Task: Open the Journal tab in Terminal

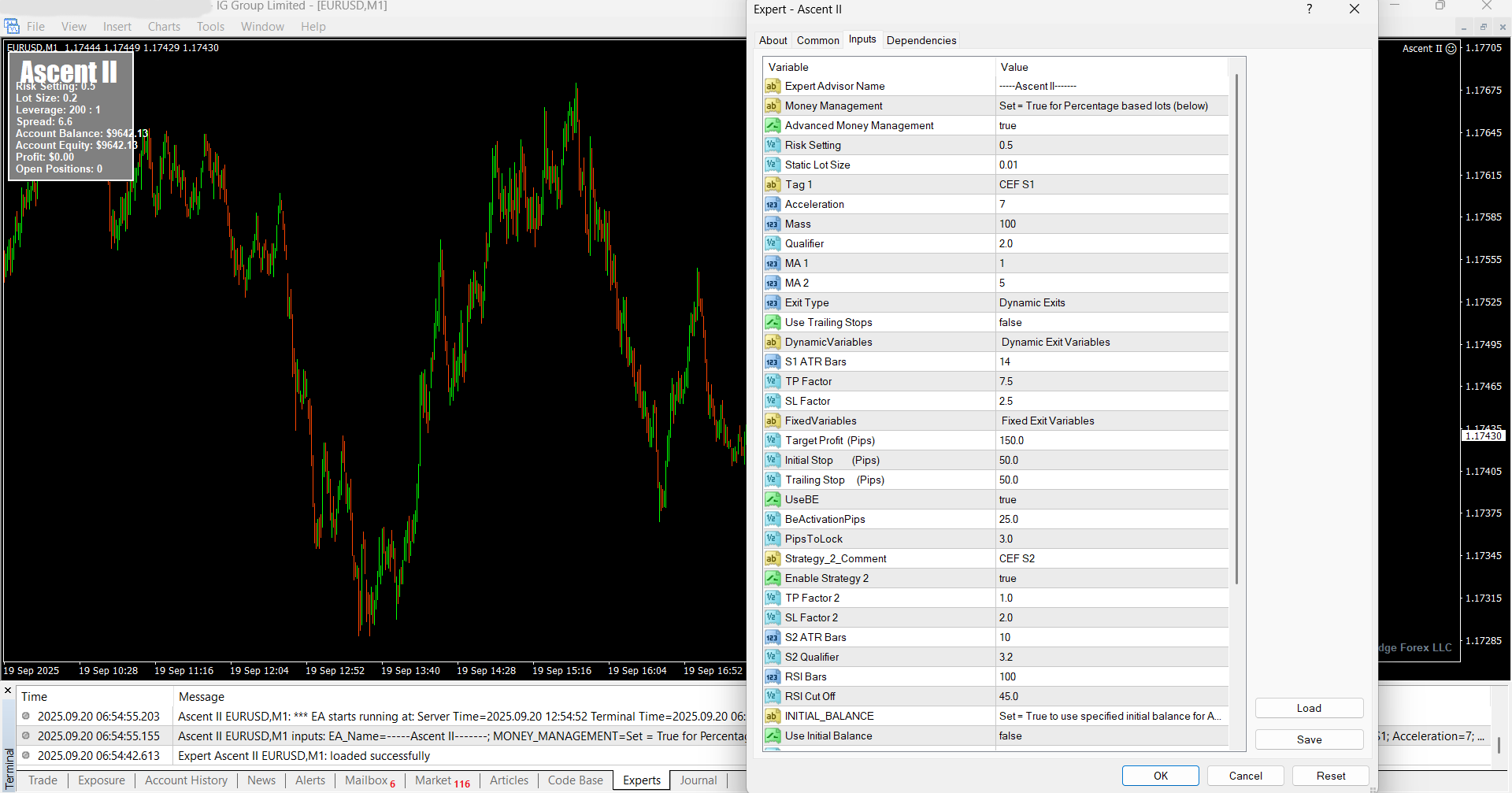Action: click(x=698, y=780)
